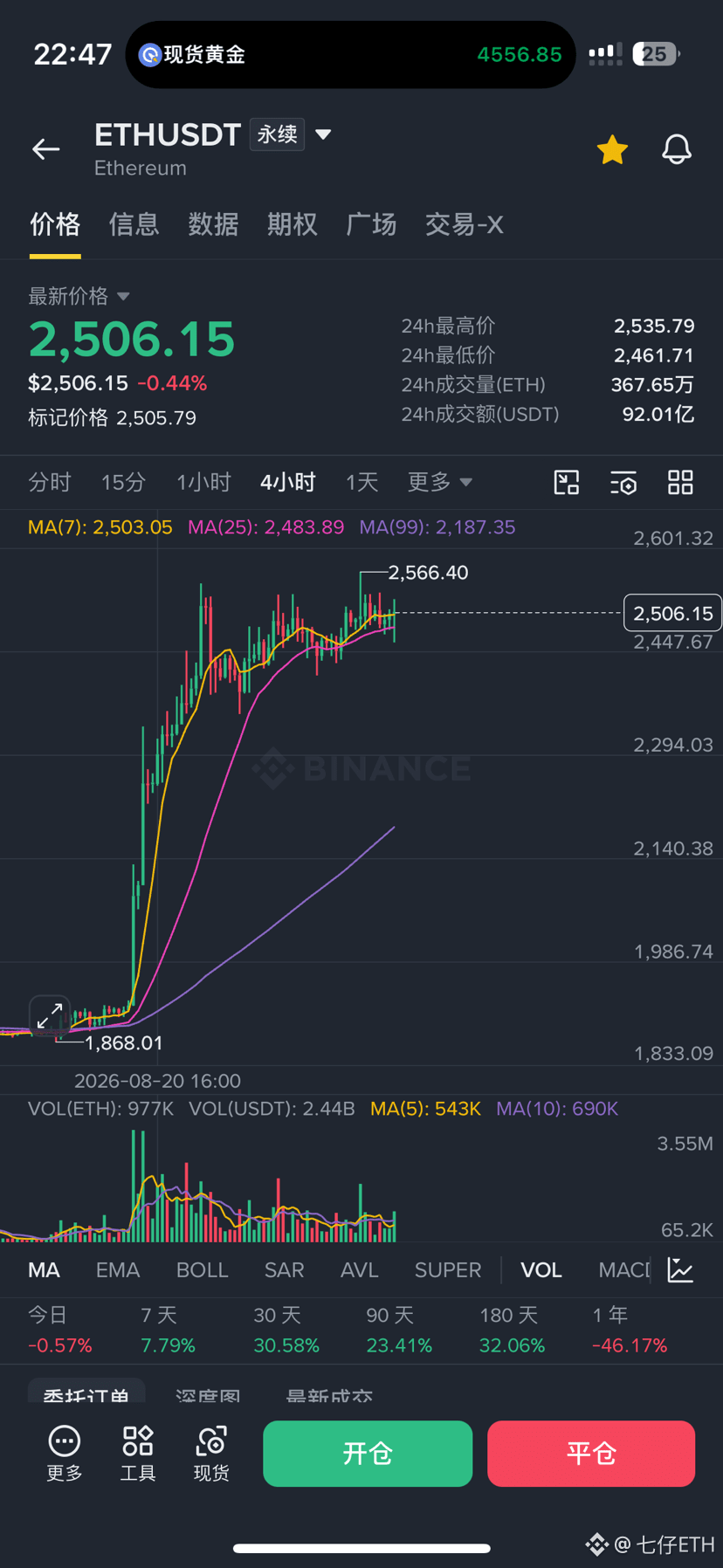
Task: Toggle the yellow favorite star
Action: pos(612,149)
